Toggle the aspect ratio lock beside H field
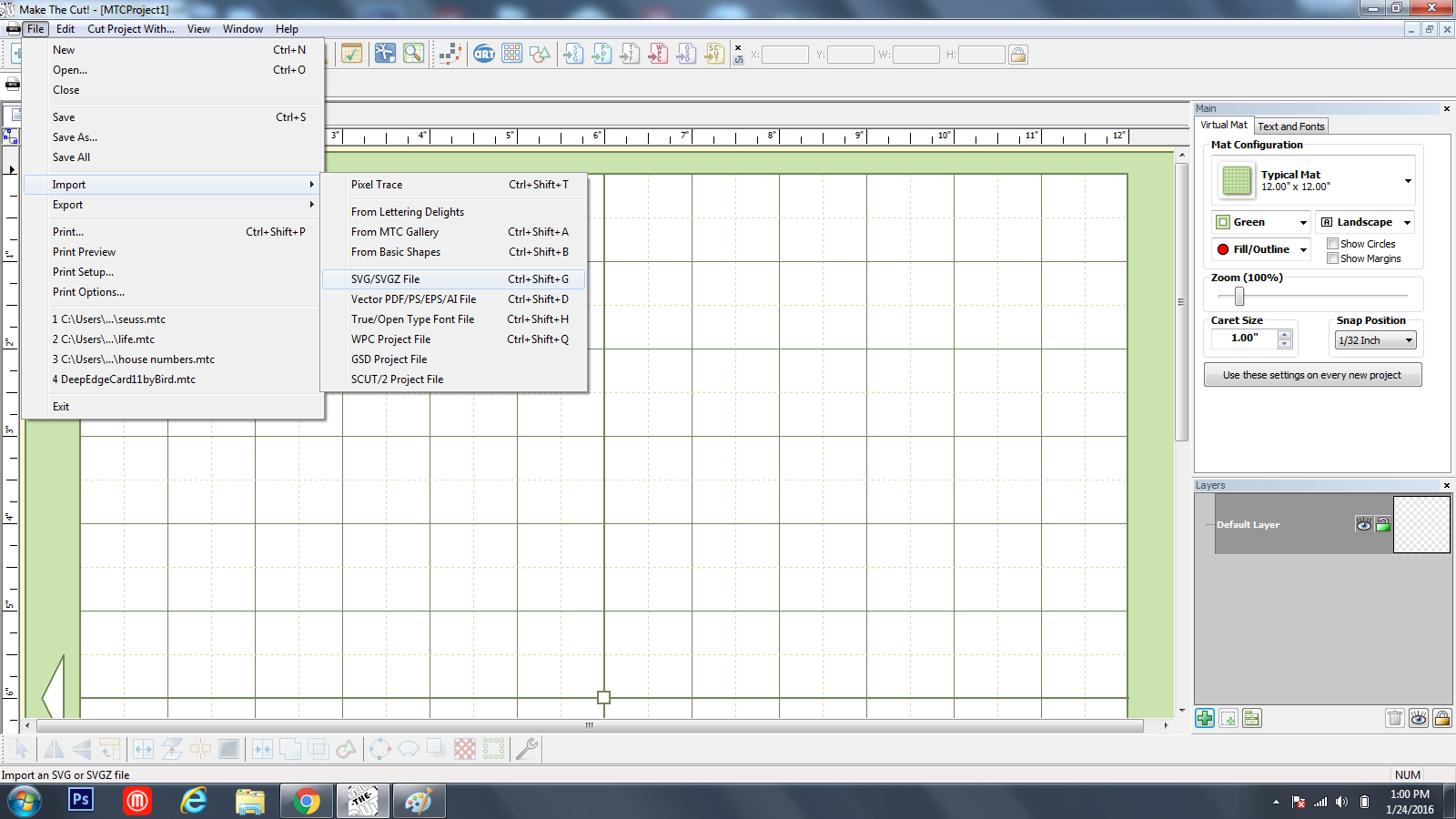1456x819 pixels. click(x=1018, y=55)
